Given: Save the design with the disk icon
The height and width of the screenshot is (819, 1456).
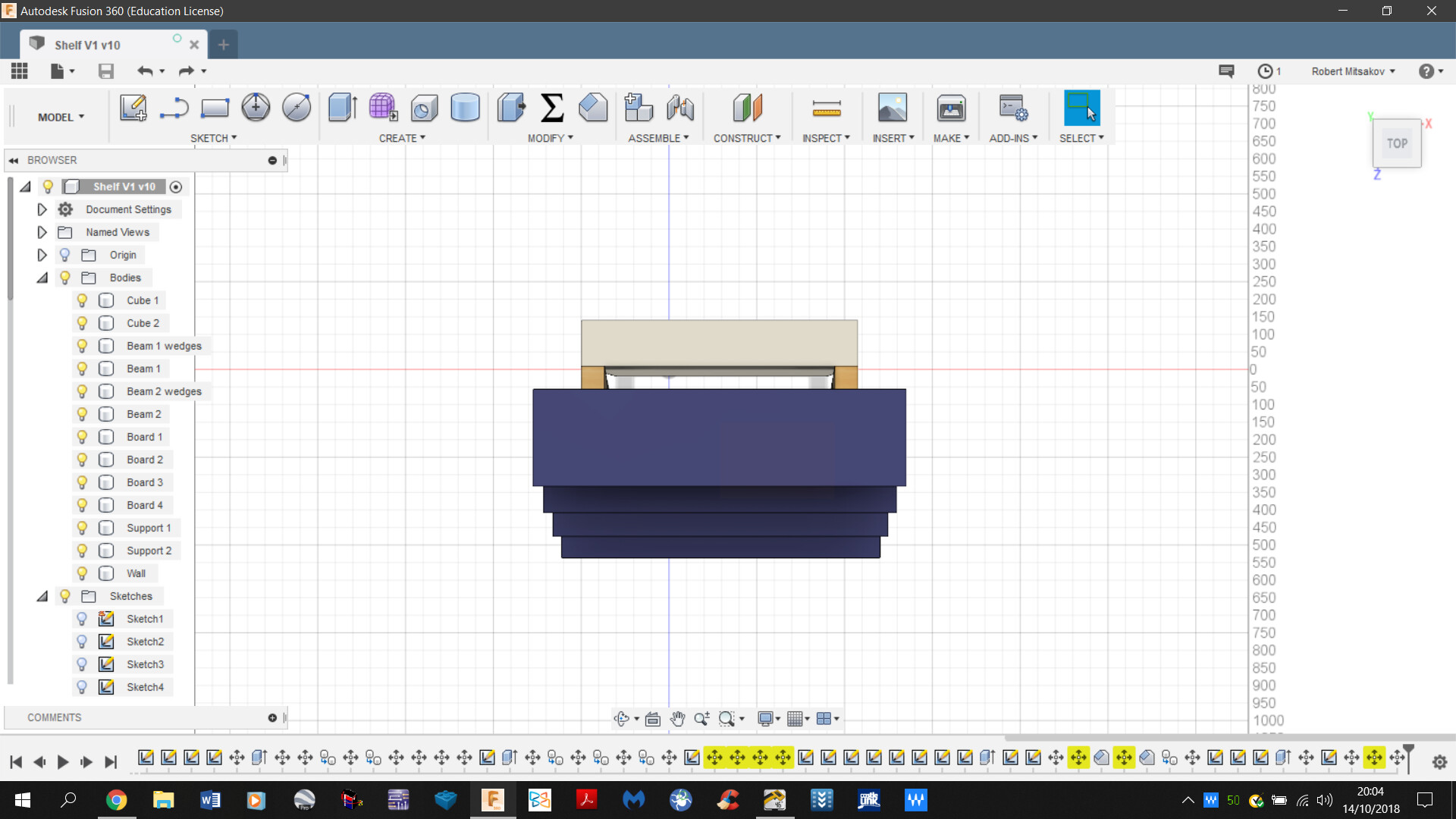Looking at the screenshot, I should tap(106, 71).
